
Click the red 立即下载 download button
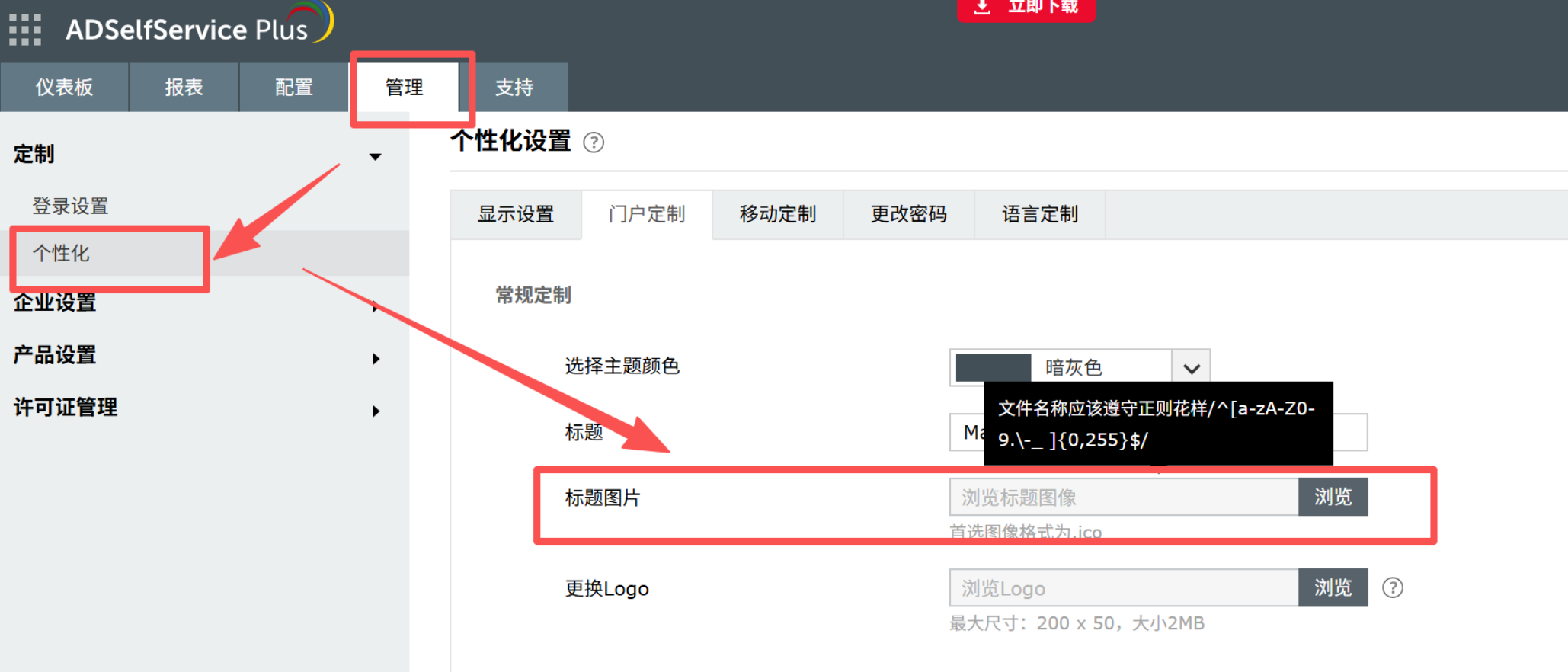[1026, 8]
